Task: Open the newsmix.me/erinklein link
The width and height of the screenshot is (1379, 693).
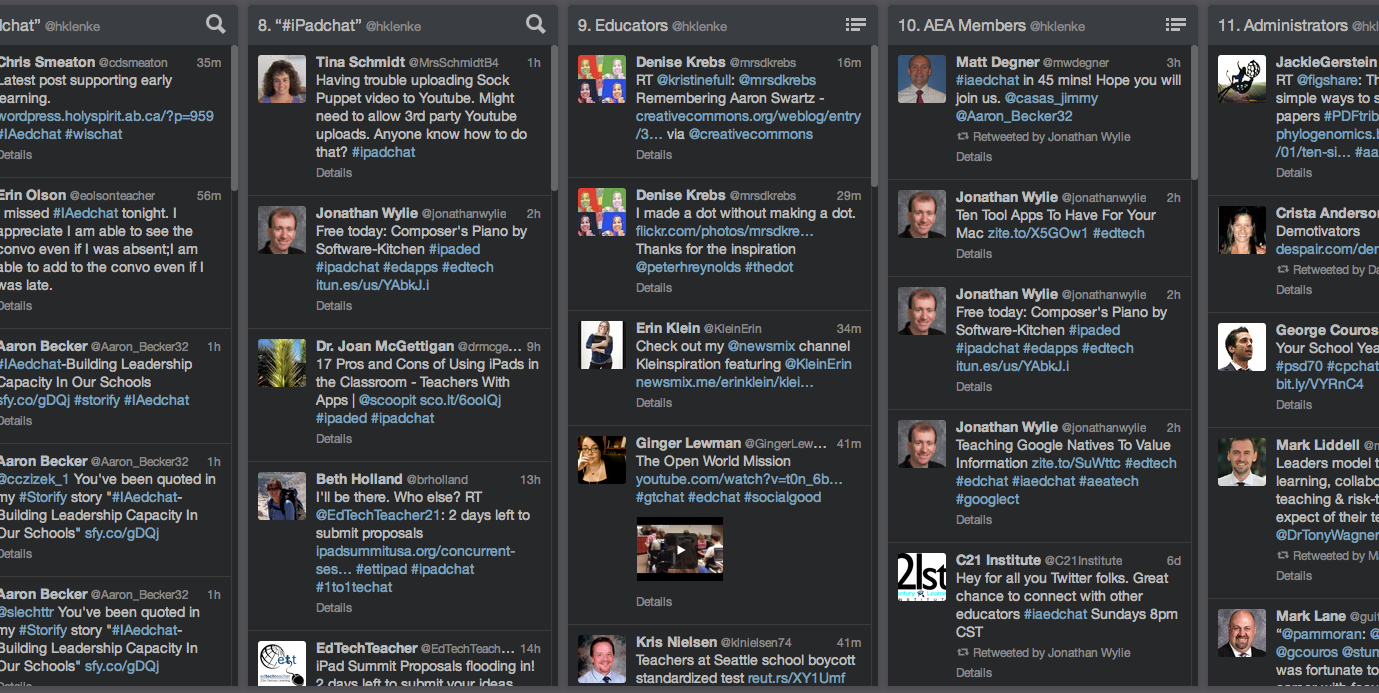Action: (x=725, y=382)
